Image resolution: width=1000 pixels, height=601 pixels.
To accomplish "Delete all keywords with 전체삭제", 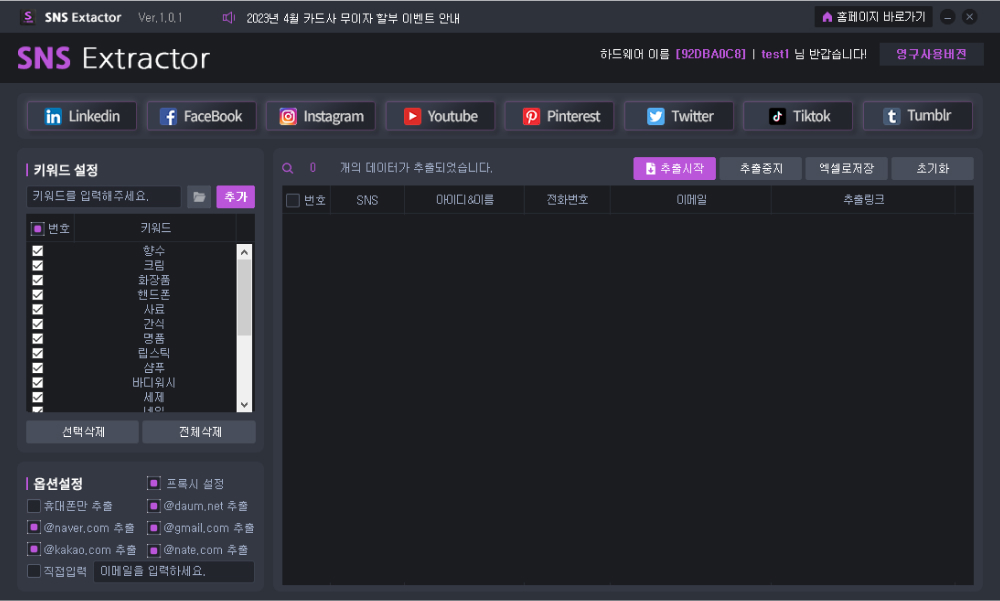I will coord(199,432).
